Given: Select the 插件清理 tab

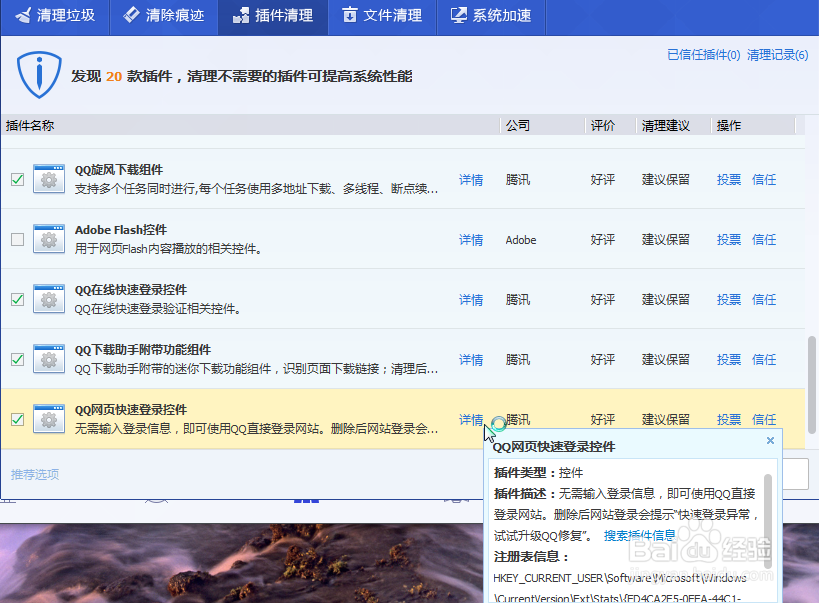Looking at the screenshot, I should pyautogui.click(x=273, y=16).
